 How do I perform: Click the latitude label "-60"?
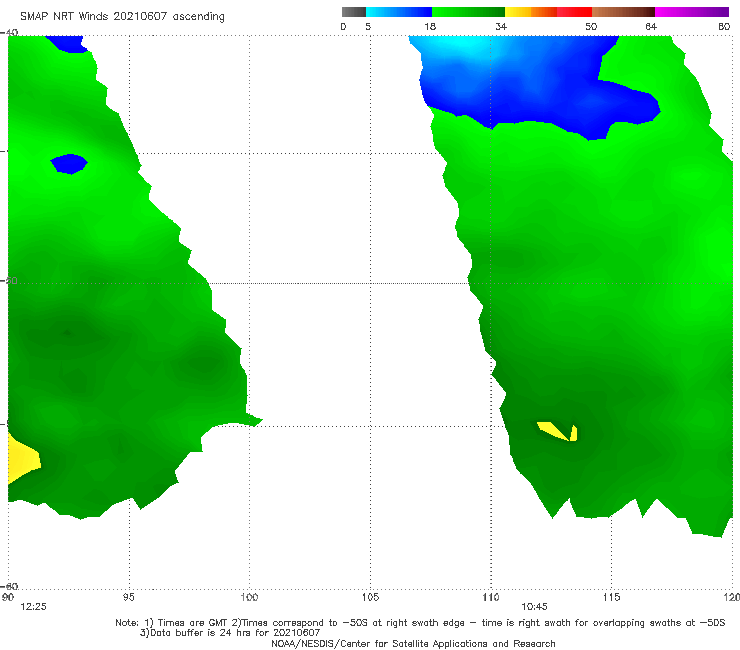[9, 586]
